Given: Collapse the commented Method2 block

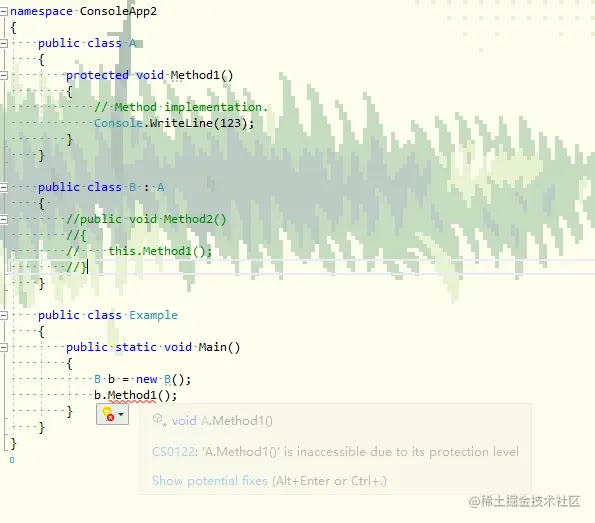Looking at the screenshot, I should [x=3, y=219].
